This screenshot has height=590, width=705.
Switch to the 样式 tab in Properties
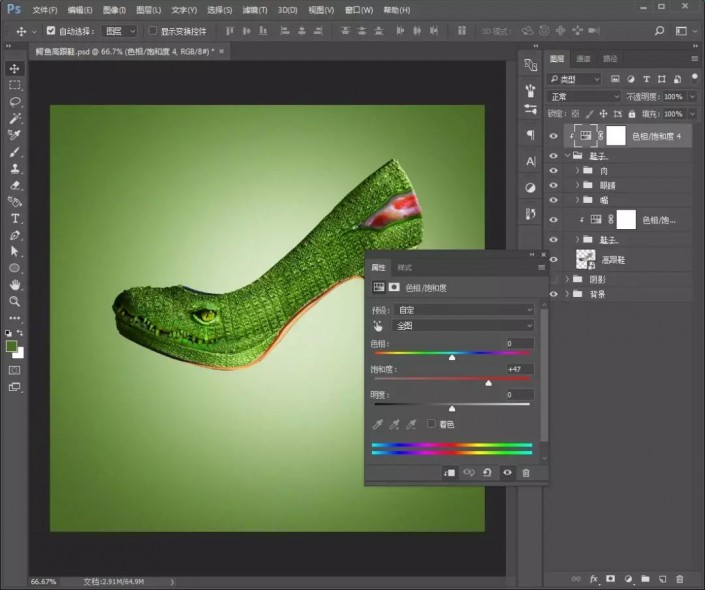pyautogui.click(x=404, y=268)
